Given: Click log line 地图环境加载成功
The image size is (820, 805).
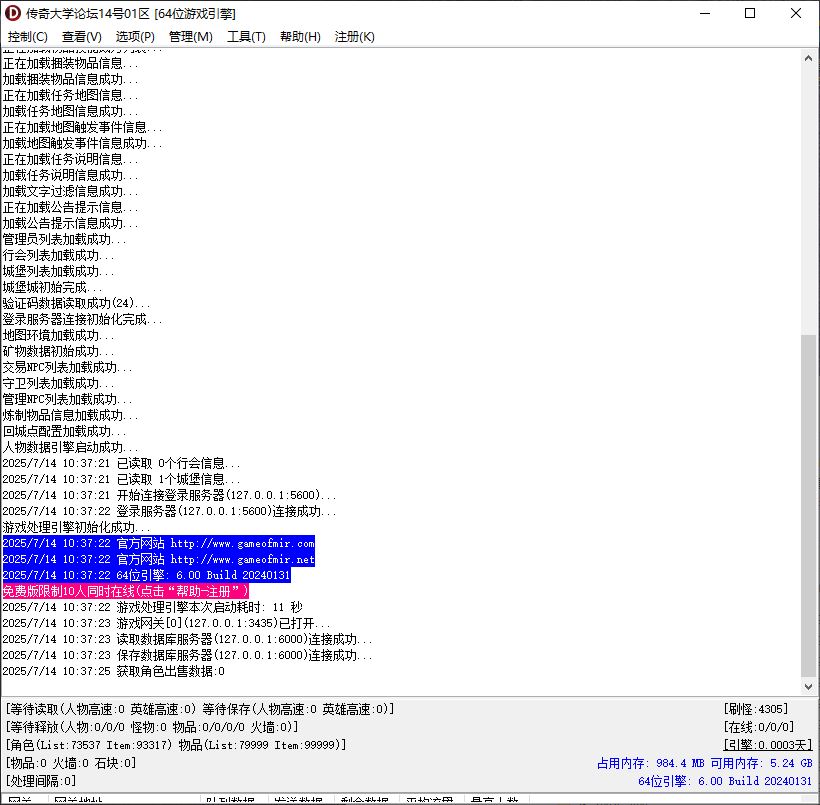Looking at the screenshot, I should tap(59, 335).
